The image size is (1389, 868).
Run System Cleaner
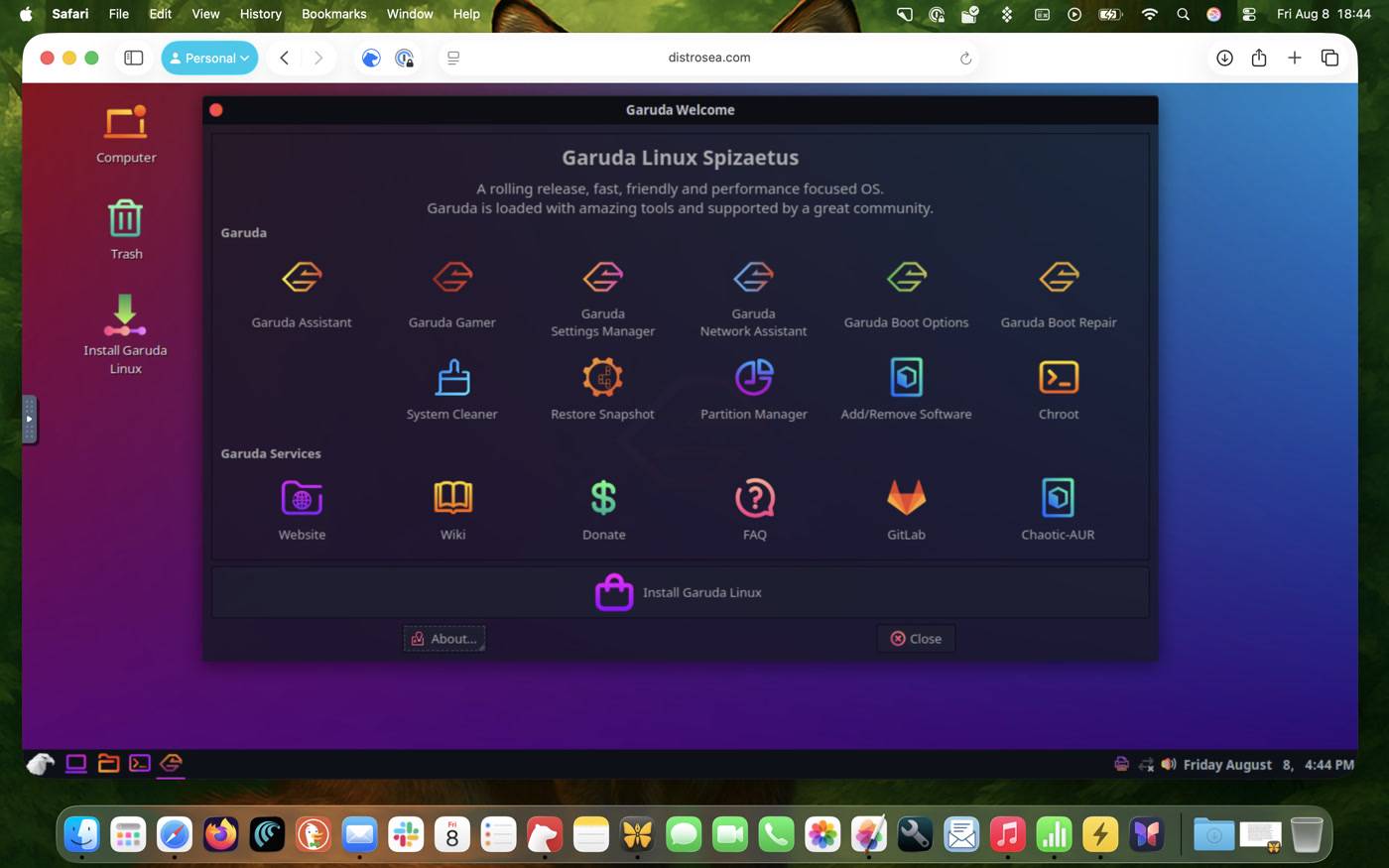pos(452,390)
